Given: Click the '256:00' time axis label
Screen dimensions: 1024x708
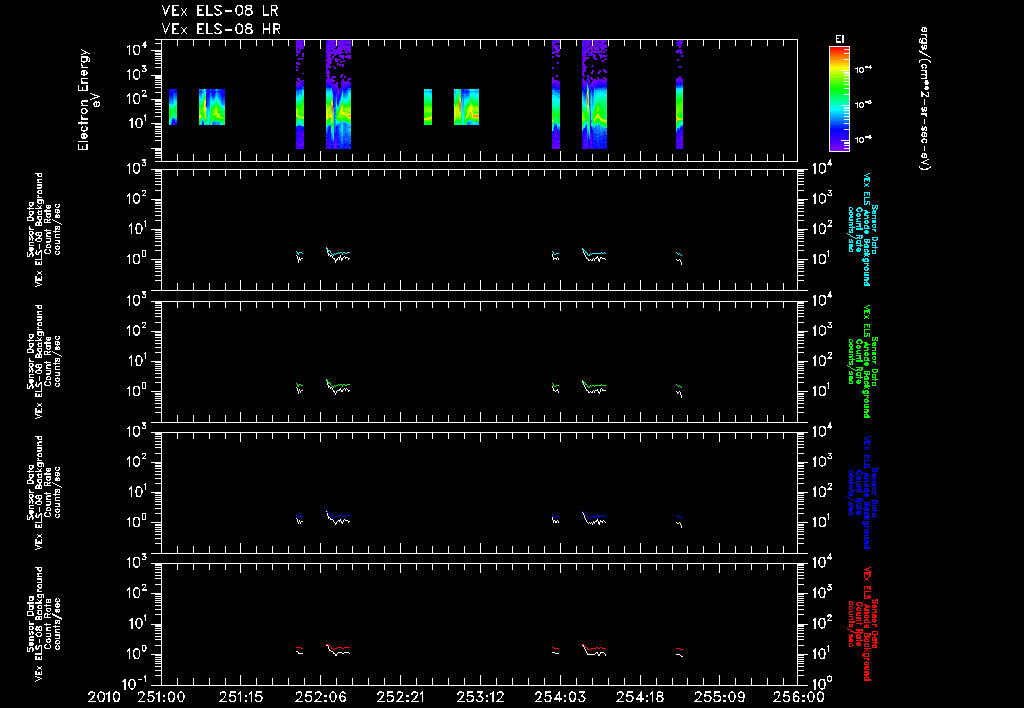Looking at the screenshot, I should click(x=799, y=698).
